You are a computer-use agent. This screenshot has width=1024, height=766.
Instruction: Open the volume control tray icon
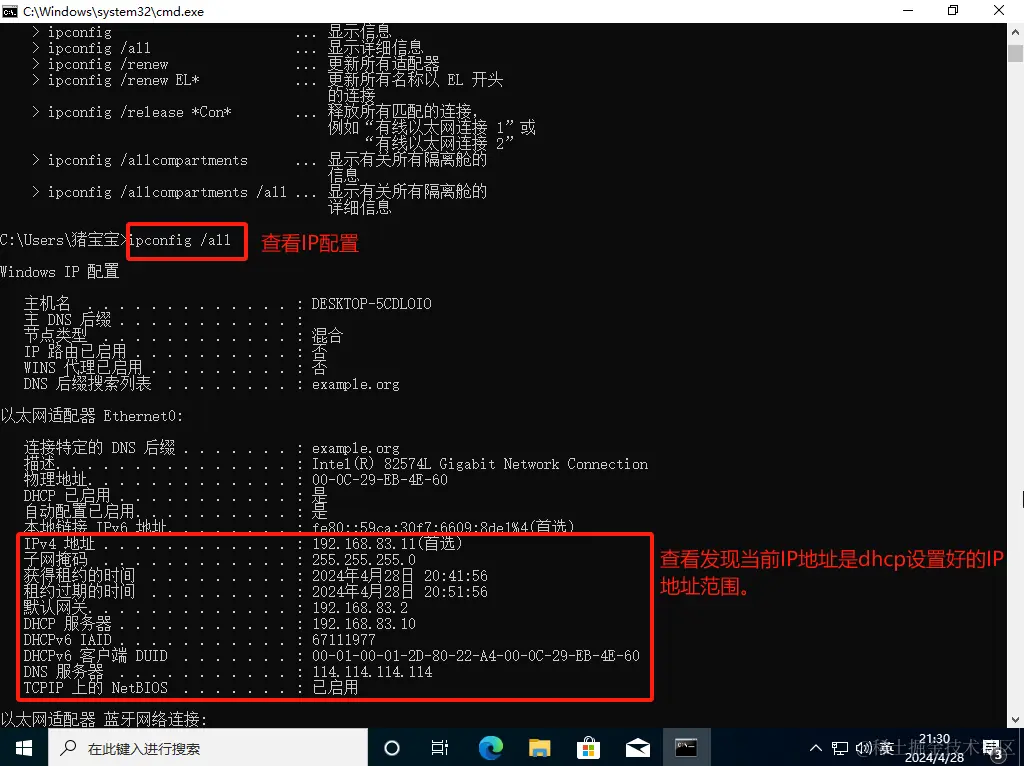coord(863,748)
